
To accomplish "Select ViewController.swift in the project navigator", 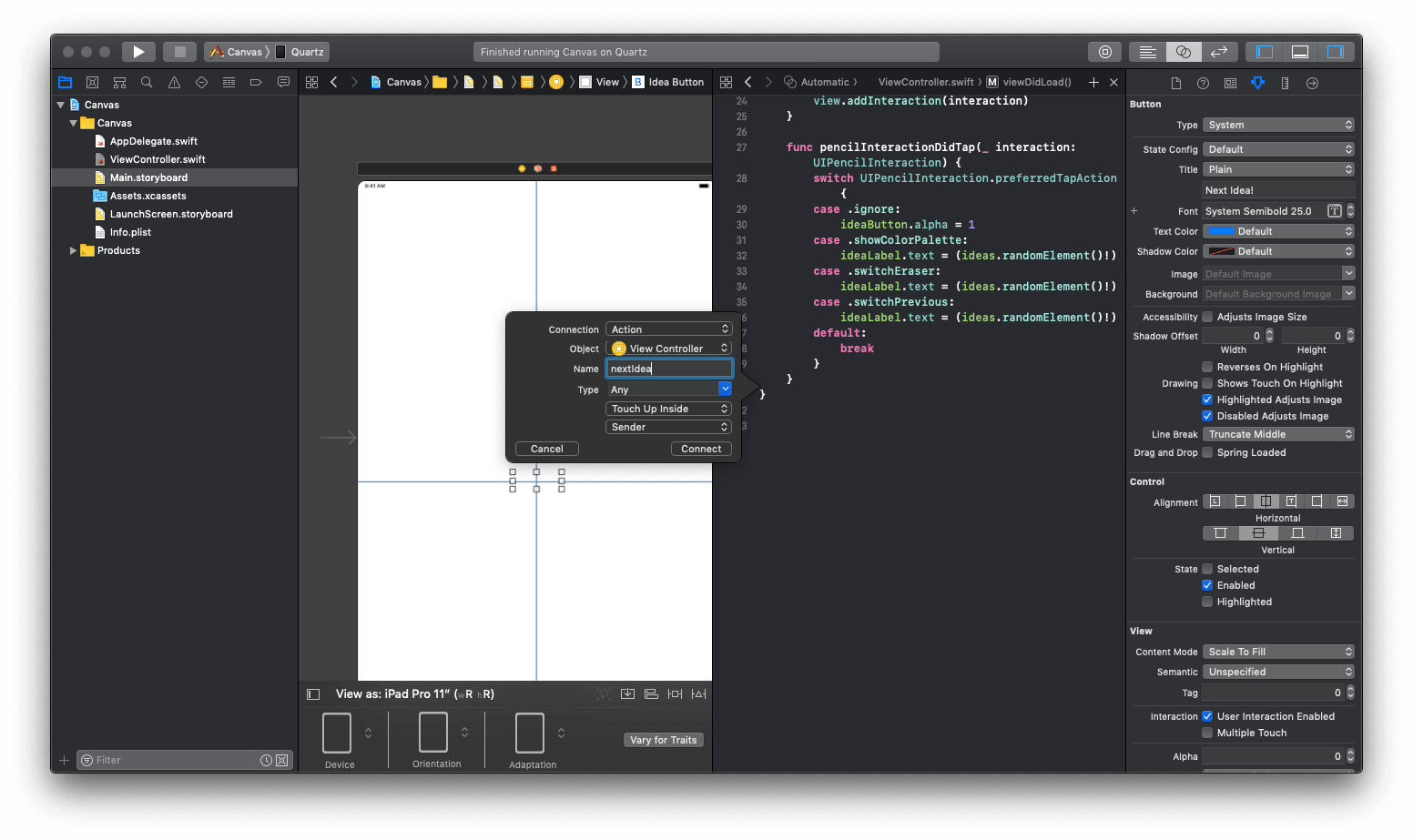I will (x=157, y=159).
